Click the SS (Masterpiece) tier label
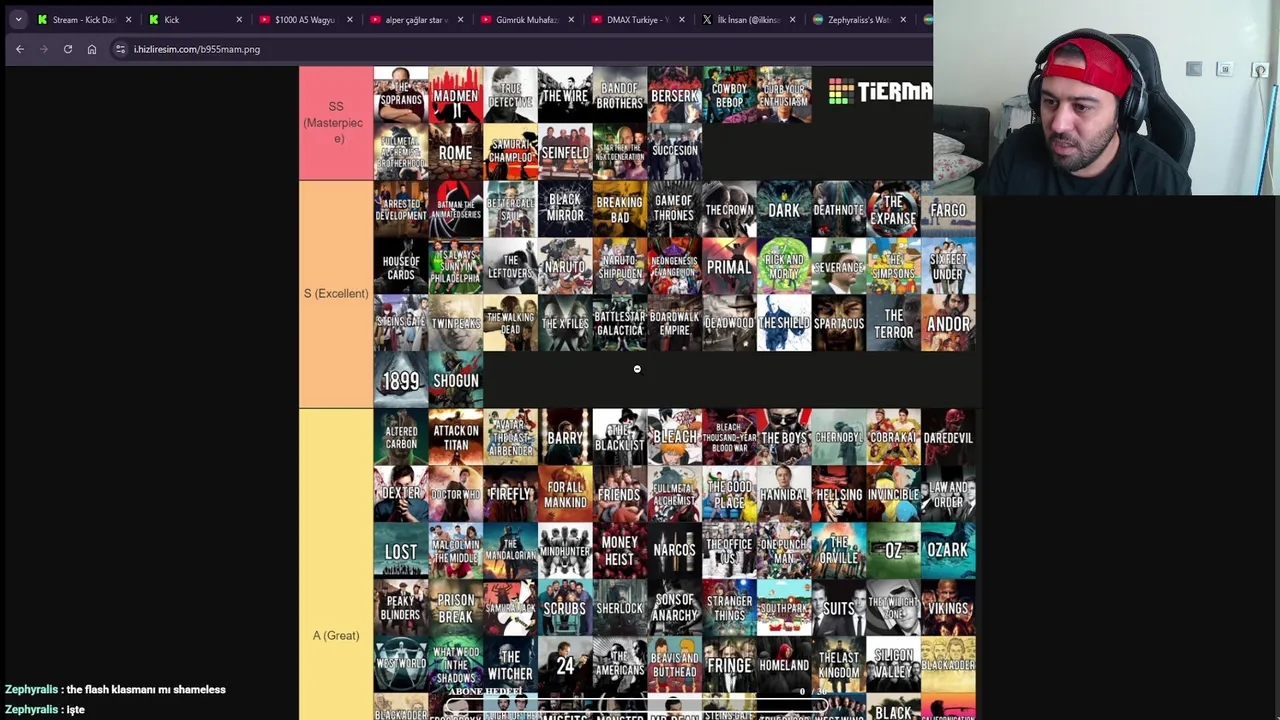 [x=335, y=122]
